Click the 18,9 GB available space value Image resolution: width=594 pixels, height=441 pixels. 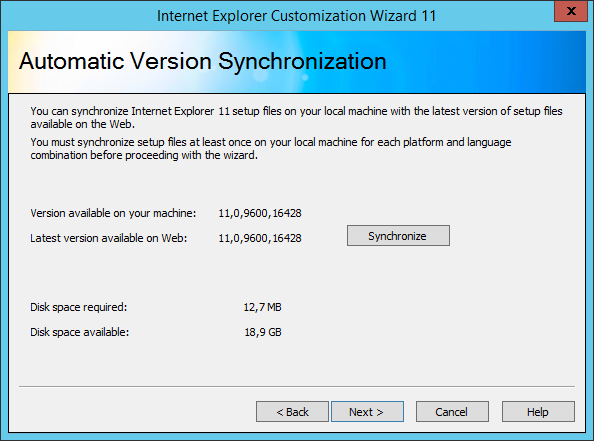(263, 332)
